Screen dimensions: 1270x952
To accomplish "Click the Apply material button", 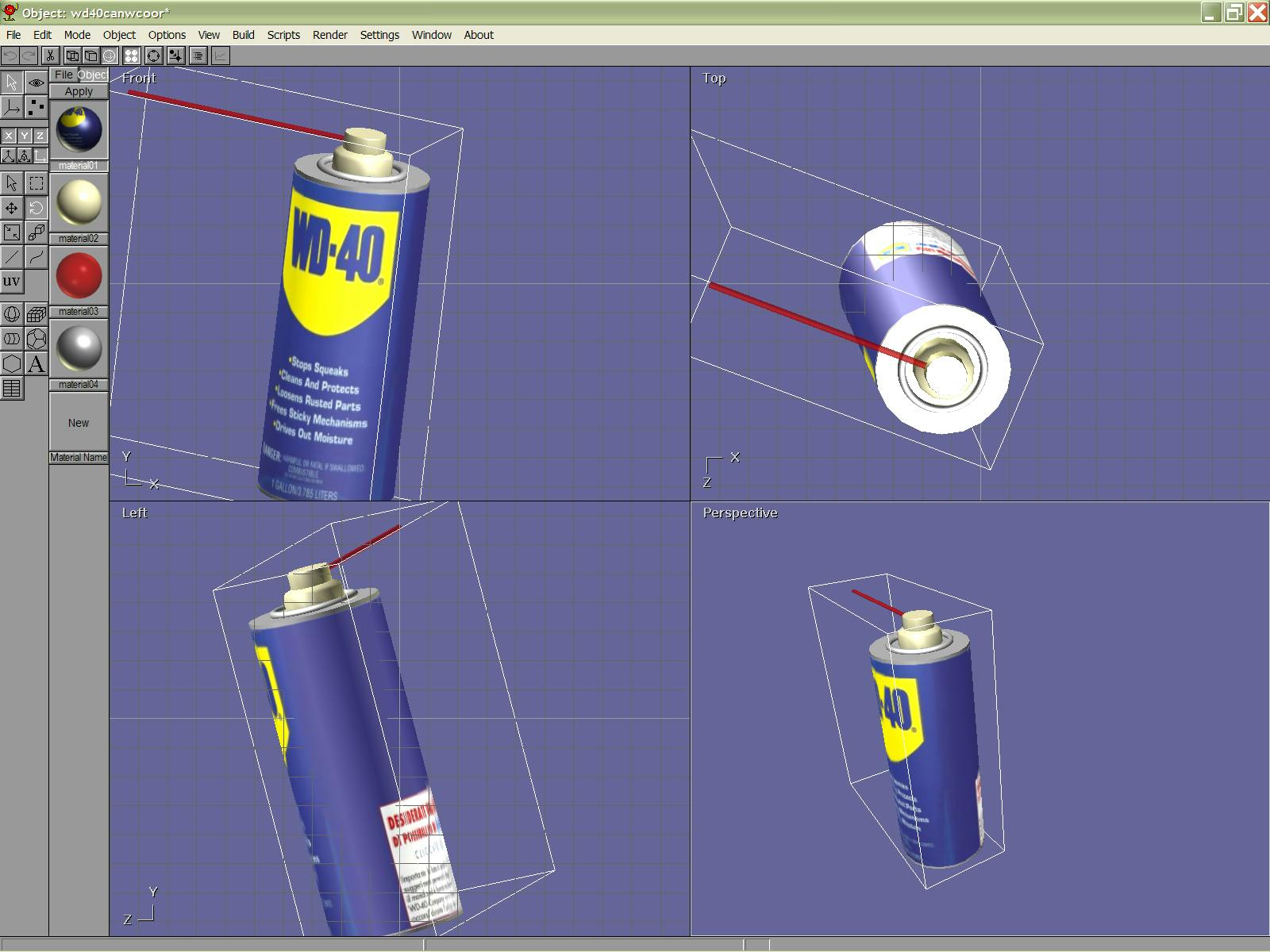I will (79, 91).
